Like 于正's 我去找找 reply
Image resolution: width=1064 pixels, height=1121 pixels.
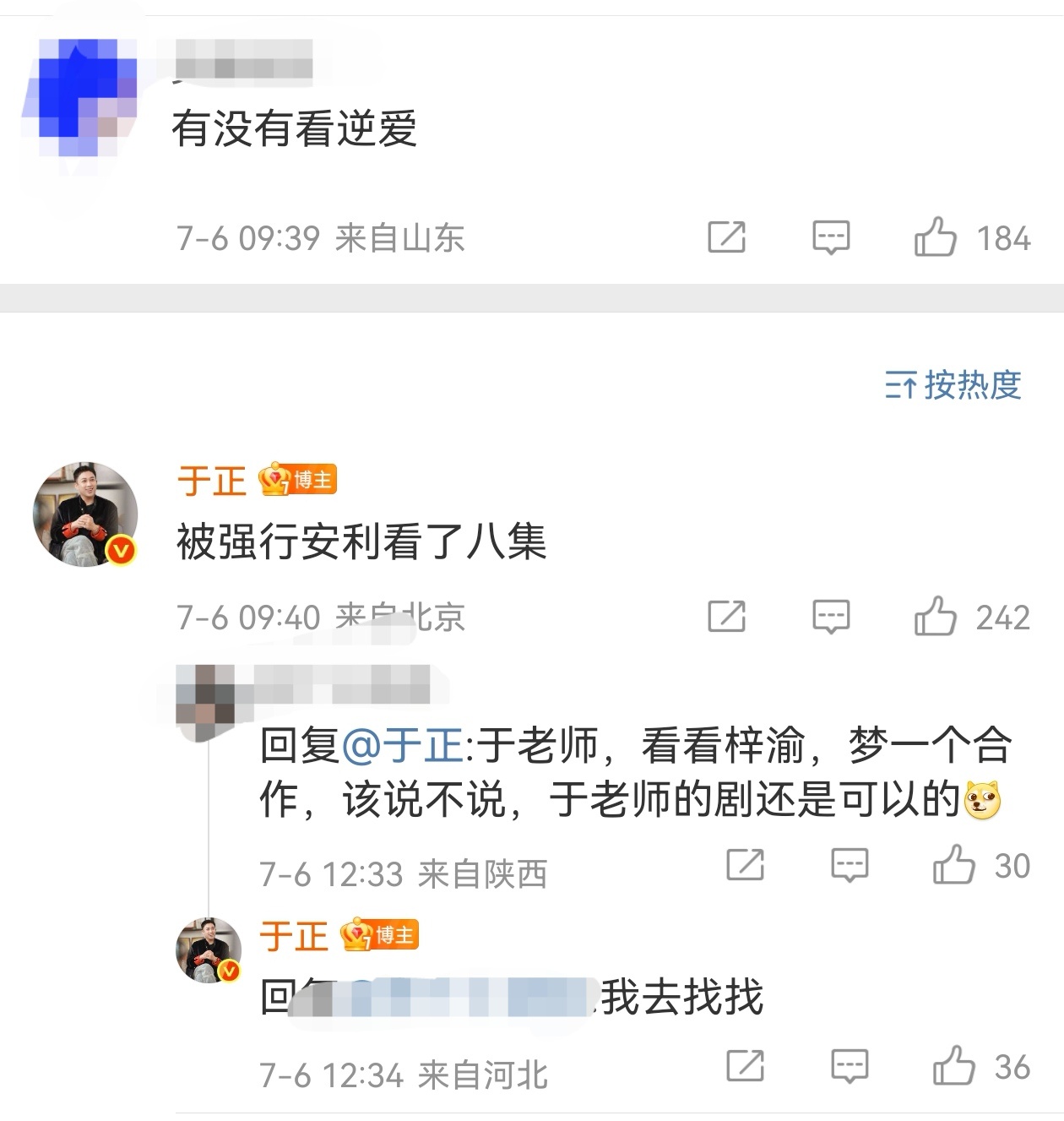(953, 1065)
